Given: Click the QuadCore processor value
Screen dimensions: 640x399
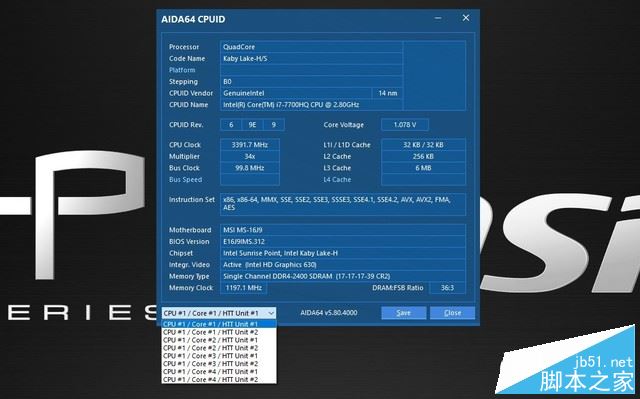Looking at the screenshot, I should tap(311, 47).
